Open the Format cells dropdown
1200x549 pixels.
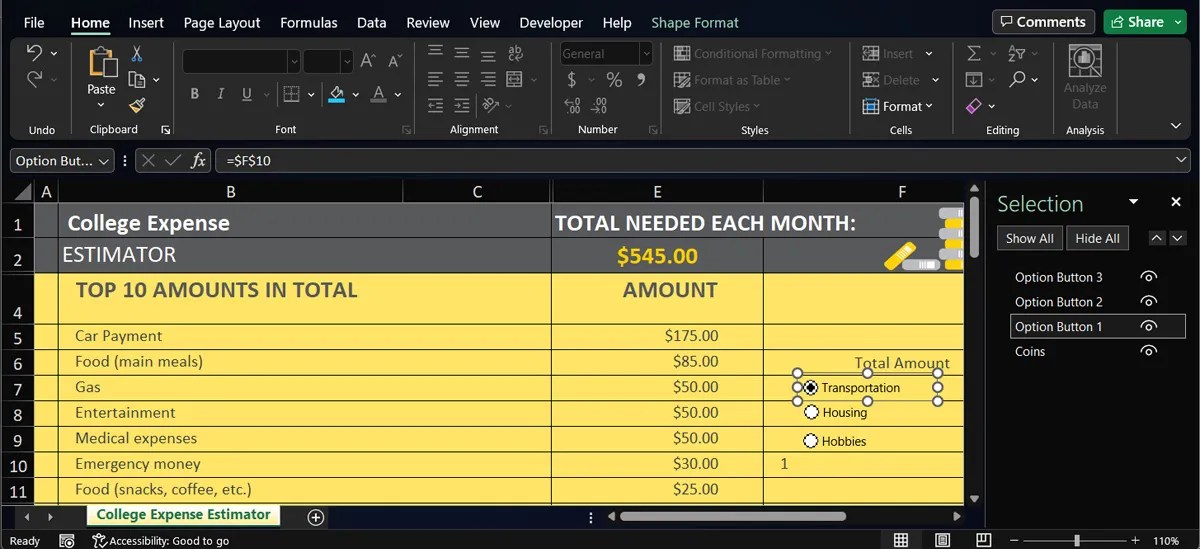(x=897, y=106)
